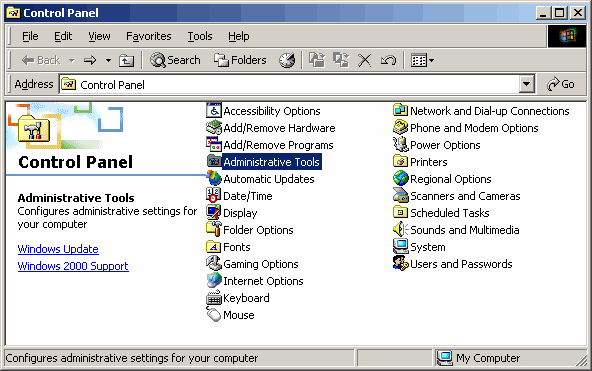Open the Tools menu

(200, 36)
